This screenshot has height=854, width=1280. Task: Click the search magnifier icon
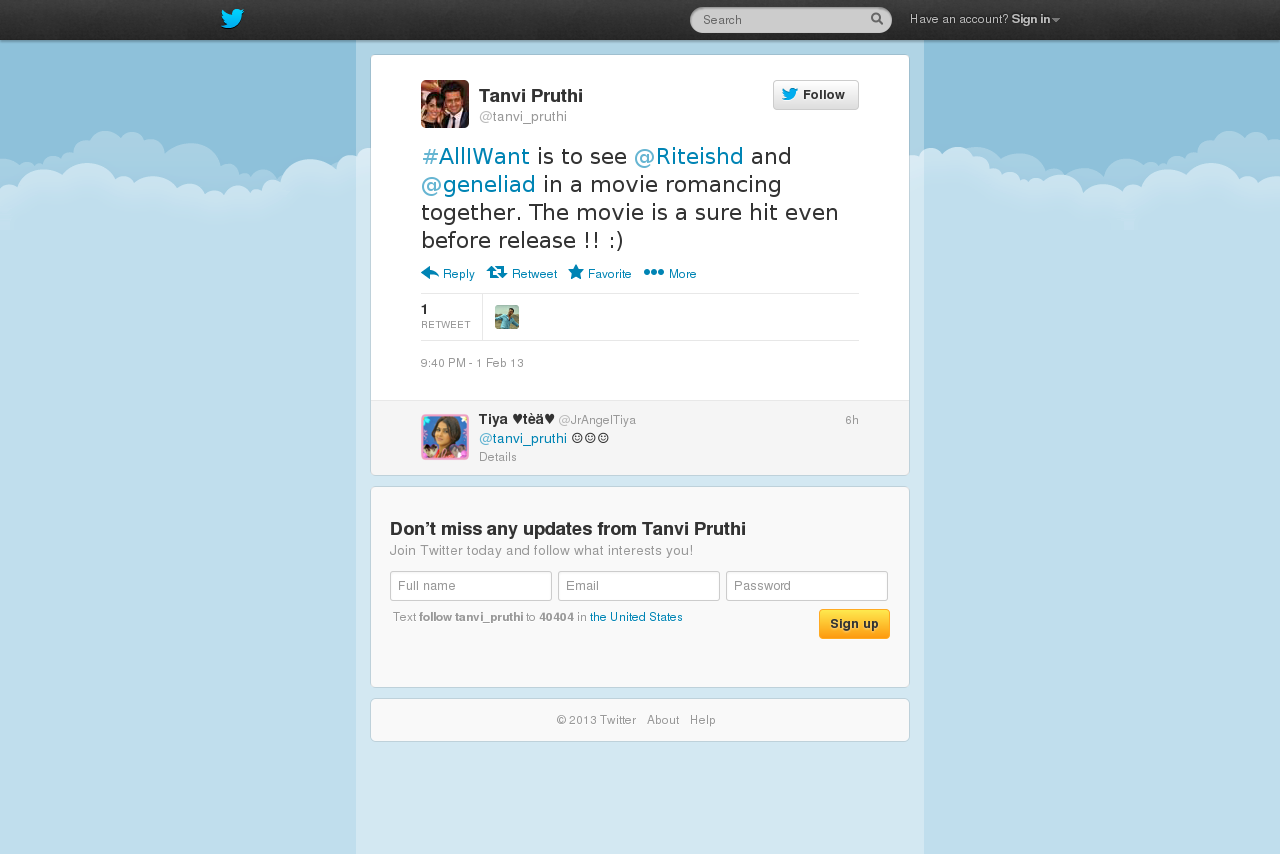(877, 19)
